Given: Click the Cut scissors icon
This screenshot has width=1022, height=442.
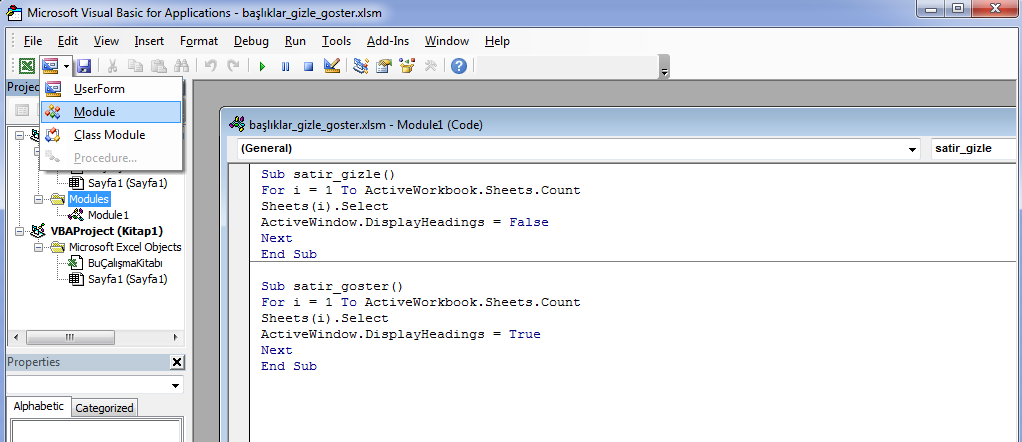Looking at the screenshot, I should pyautogui.click(x=112, y=66).
